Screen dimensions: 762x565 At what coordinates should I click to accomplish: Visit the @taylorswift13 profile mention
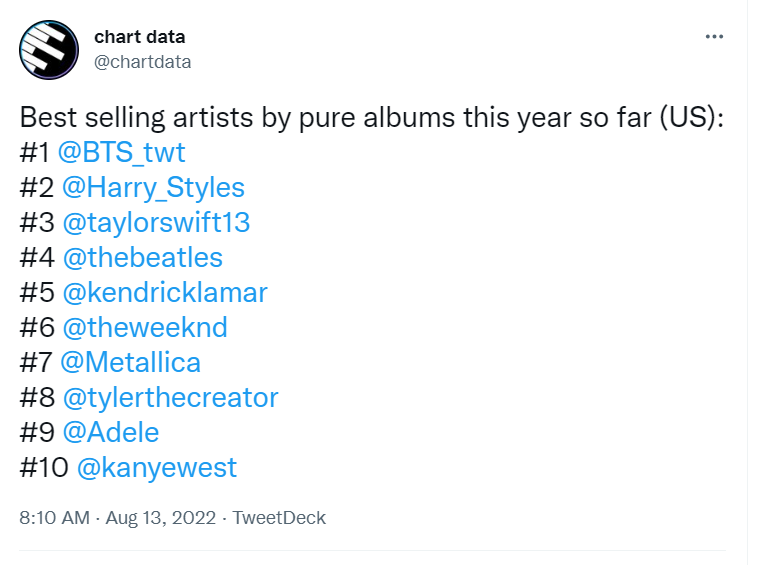click(156, 223)
